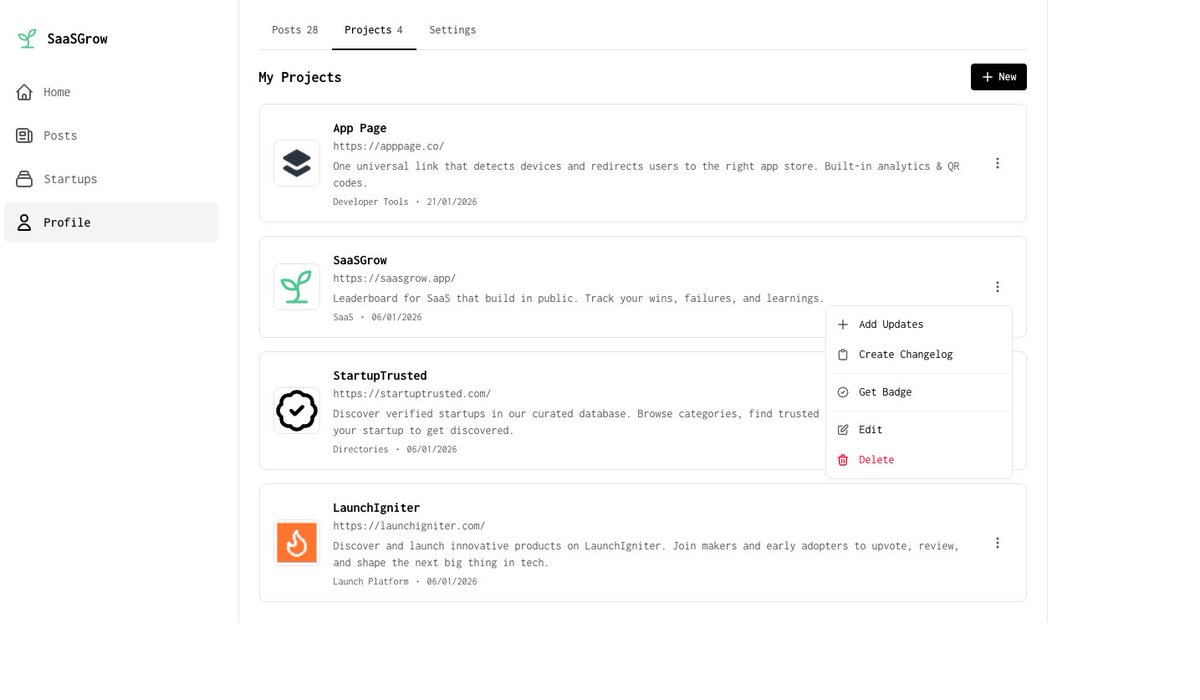Click the SaaSGrow brand name in sidebar
Viewport: 1200px width, 700px height.
tap(77, 39)
